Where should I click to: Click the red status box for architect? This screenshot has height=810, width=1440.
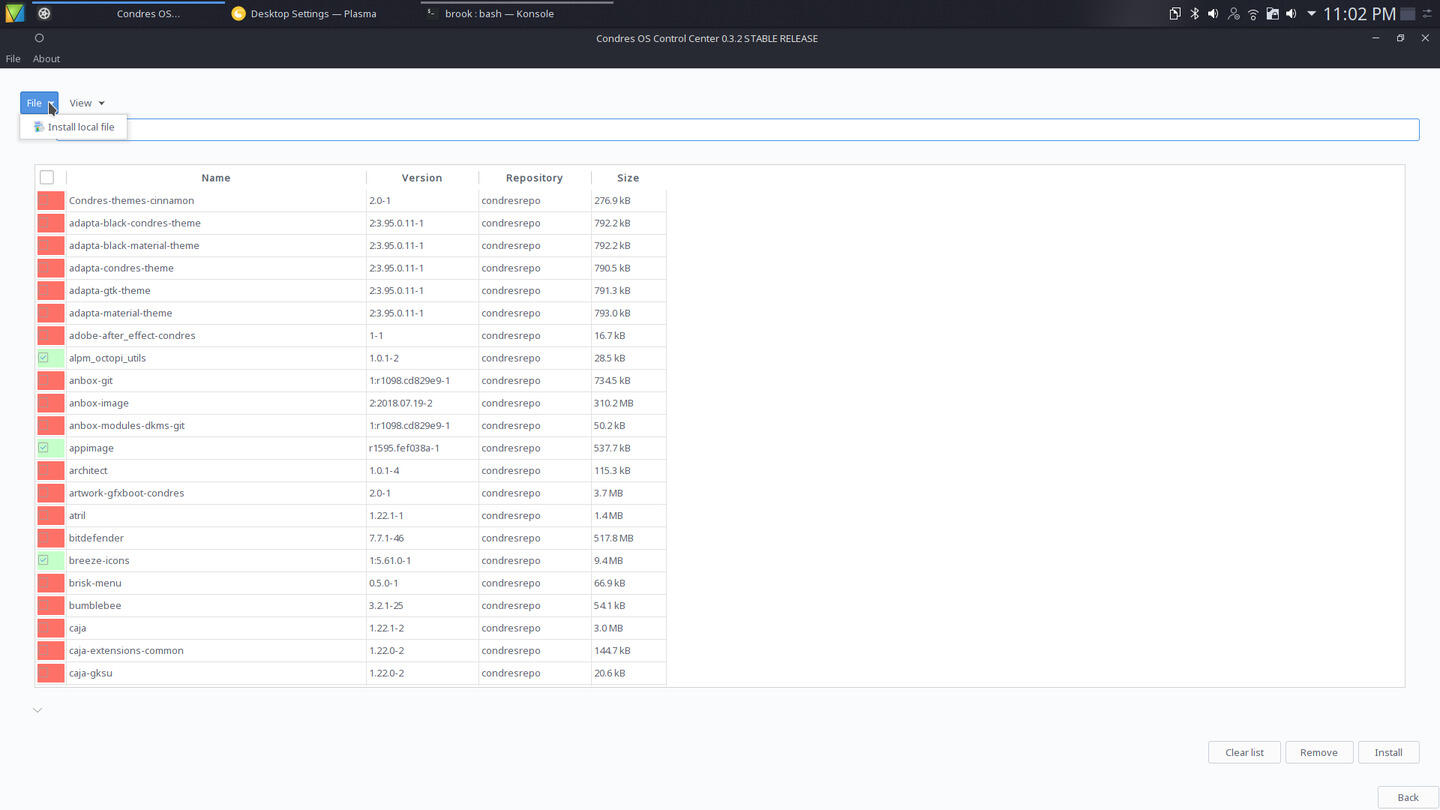click(x=51, y=470)
